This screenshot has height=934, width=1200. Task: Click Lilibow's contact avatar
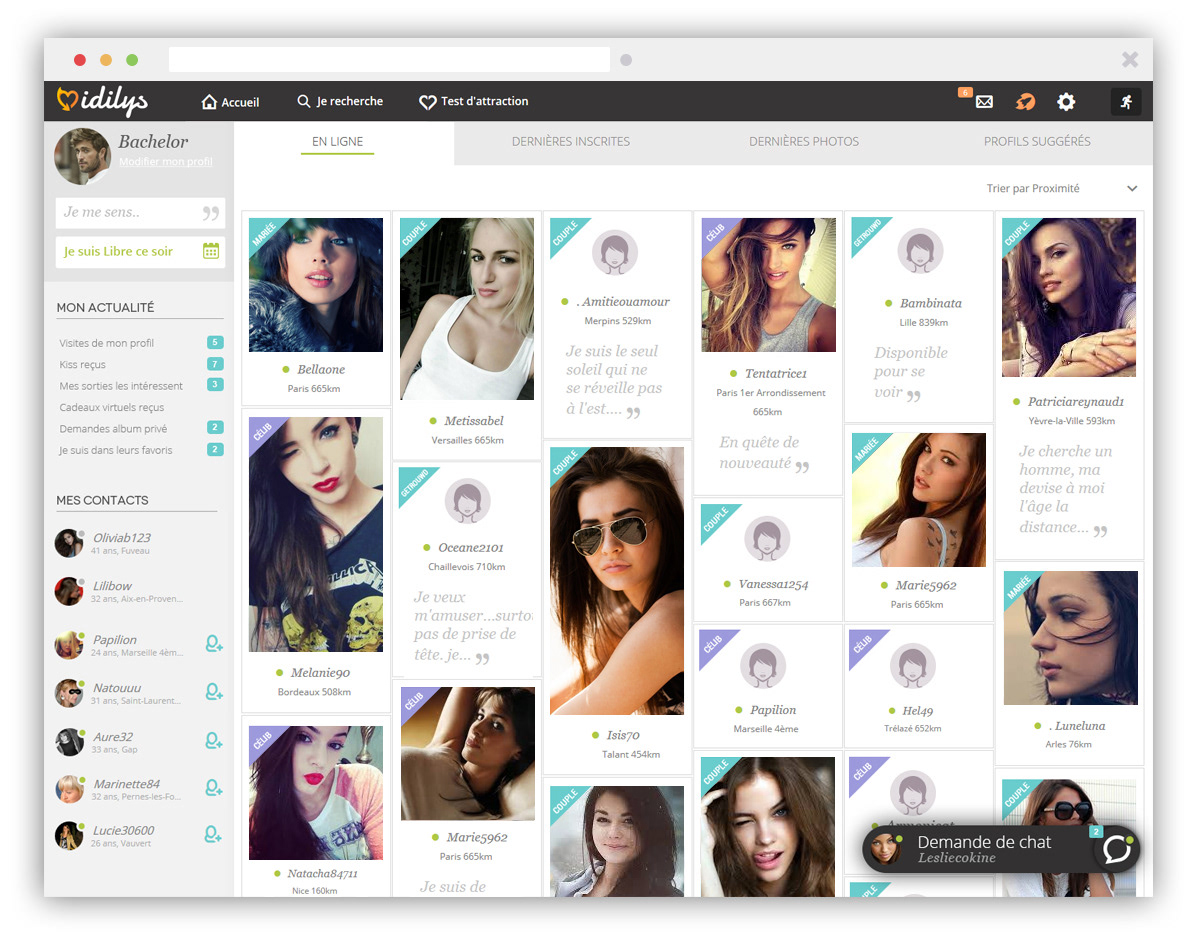[x=69, y=591]
